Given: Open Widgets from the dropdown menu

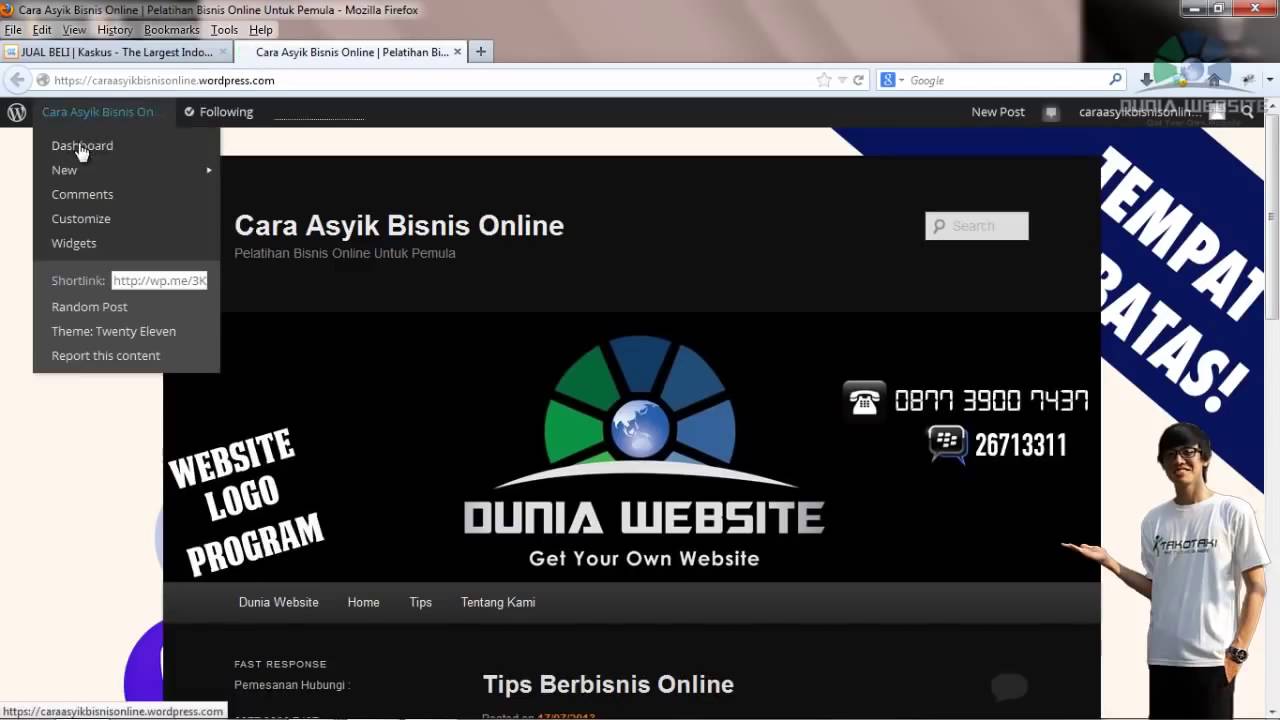Looking at the screenshot, I should [x=74, y=243].
